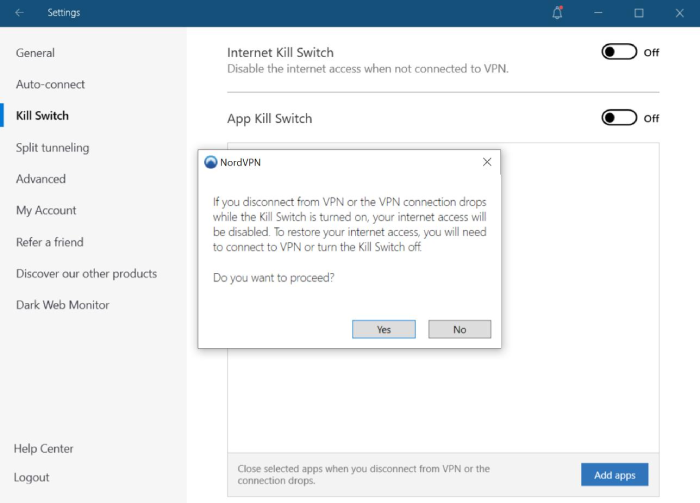Click the 'App Kill Switch' heading

(270, 119)
